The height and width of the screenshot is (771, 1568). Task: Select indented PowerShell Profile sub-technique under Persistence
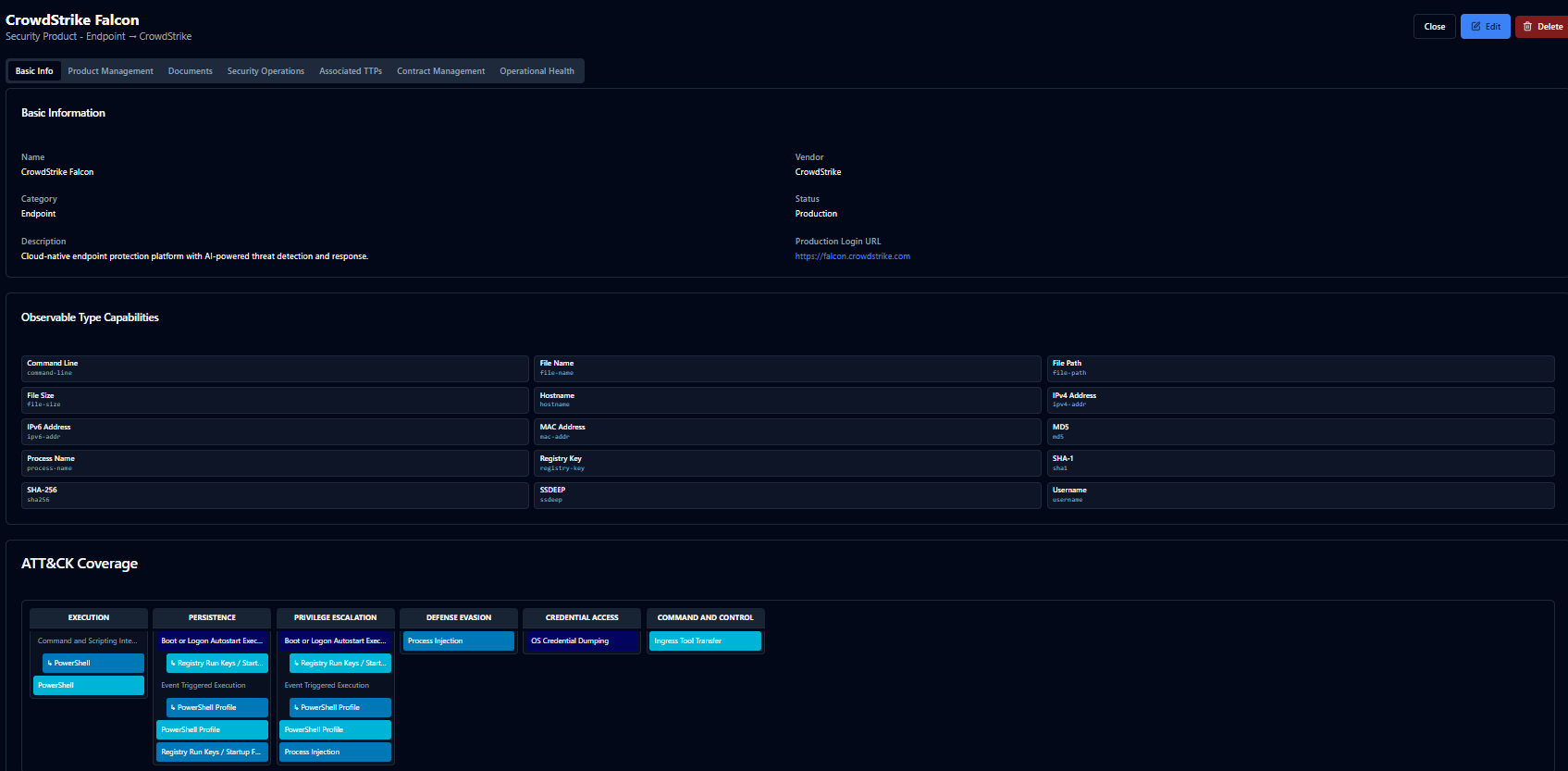[217, 707]
